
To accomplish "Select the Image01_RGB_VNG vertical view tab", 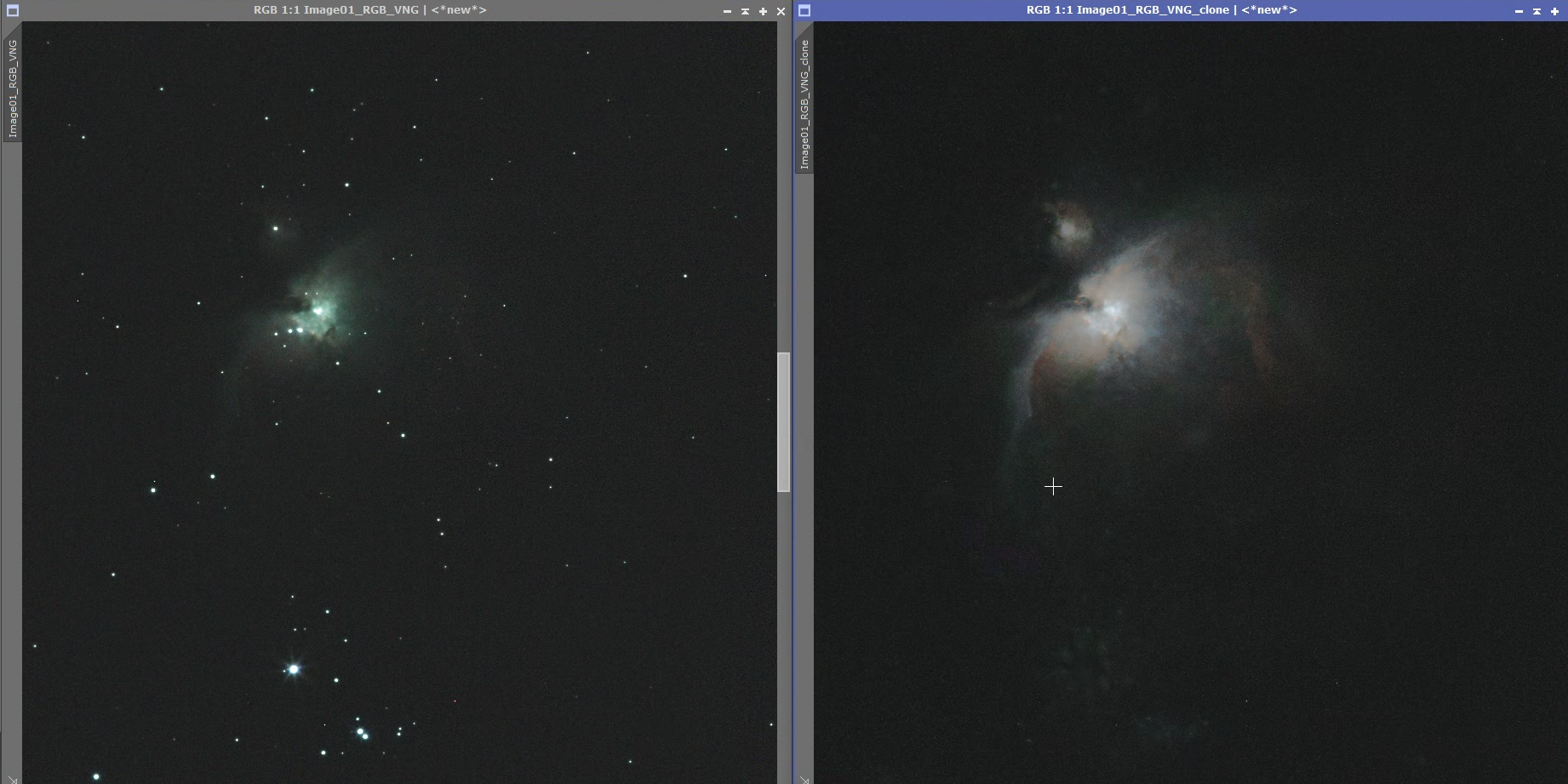I will coord(13,89).
